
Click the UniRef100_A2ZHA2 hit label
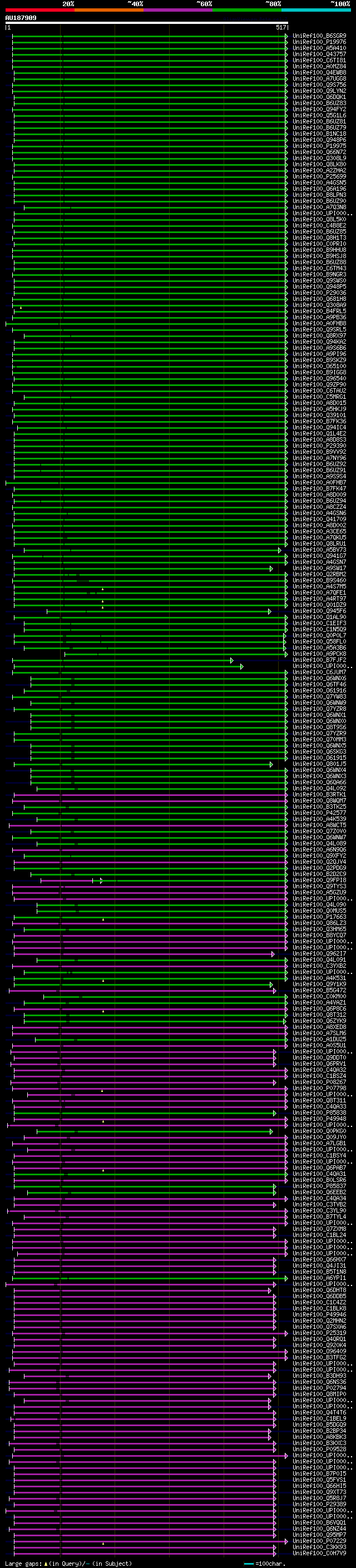click(x=319, y=170)
